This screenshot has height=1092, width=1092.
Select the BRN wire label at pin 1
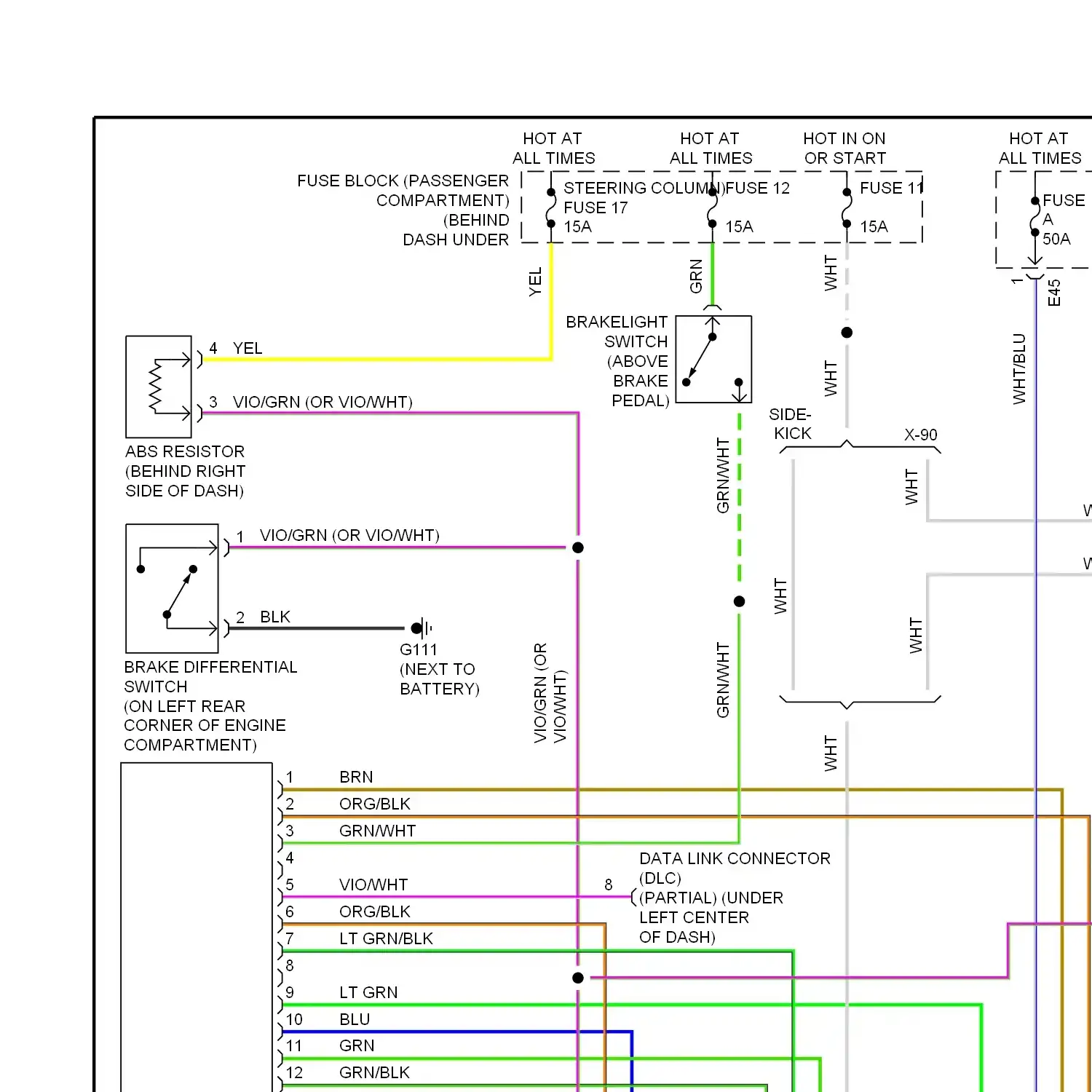tap(356, 777)
